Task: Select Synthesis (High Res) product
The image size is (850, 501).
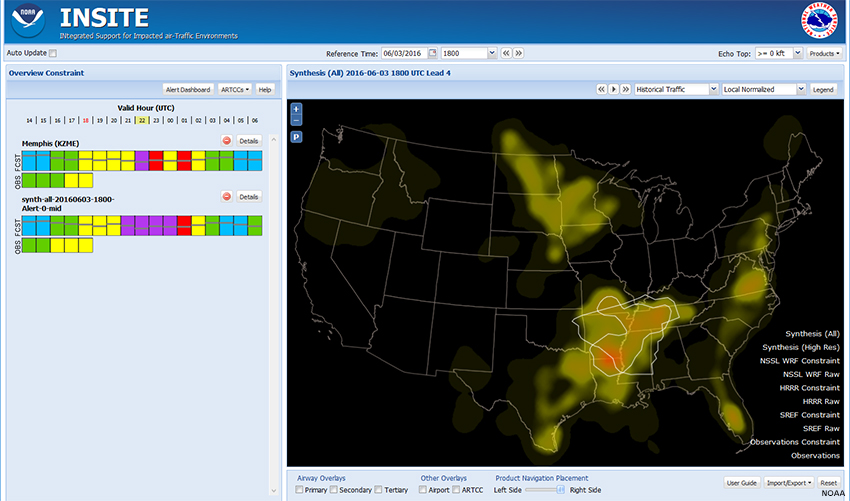Action: [x=801, y=348]
